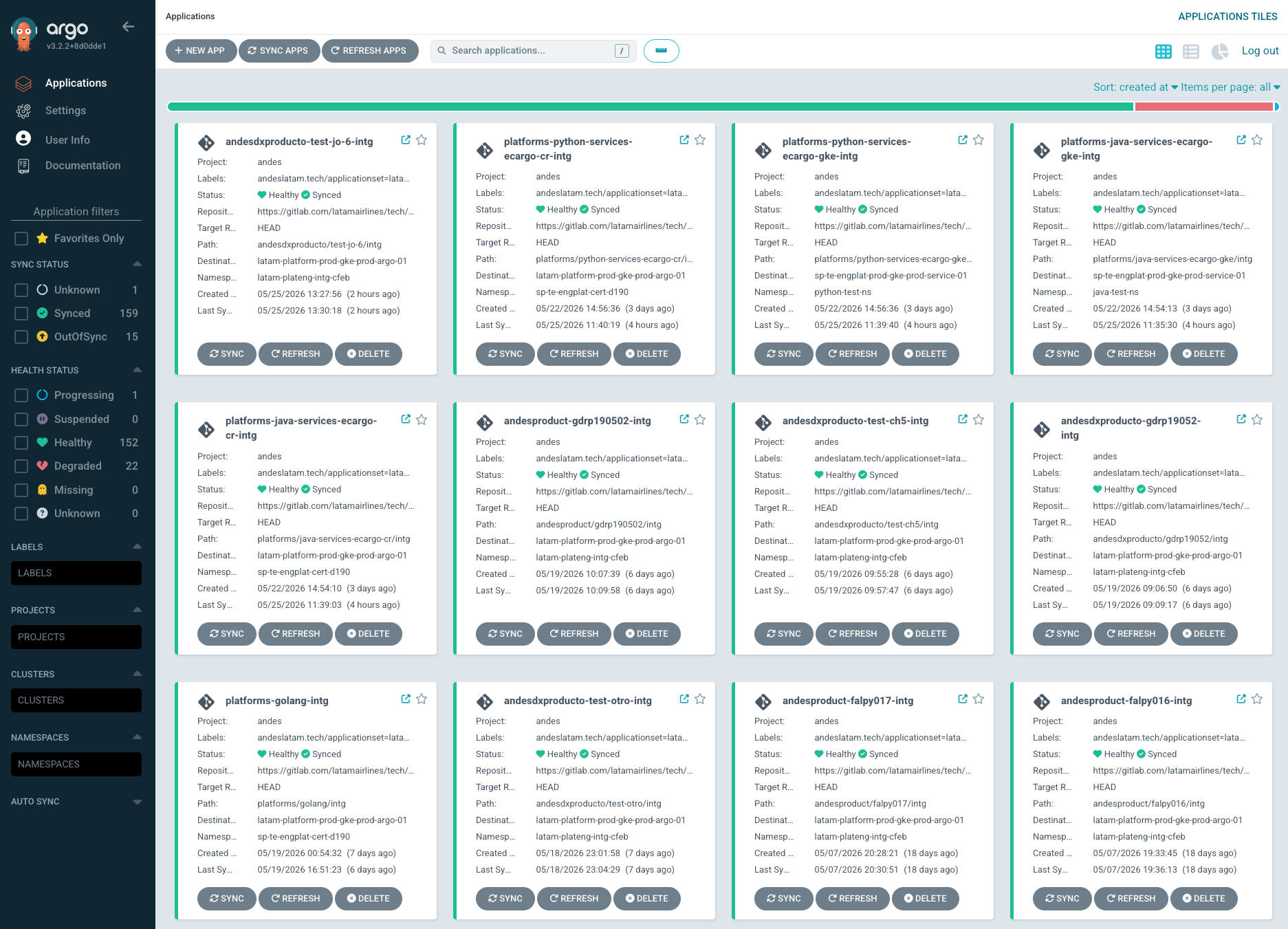Click the status bar resize toggle button
This screenshot has width=1288, height=929.
coord(662,51)
